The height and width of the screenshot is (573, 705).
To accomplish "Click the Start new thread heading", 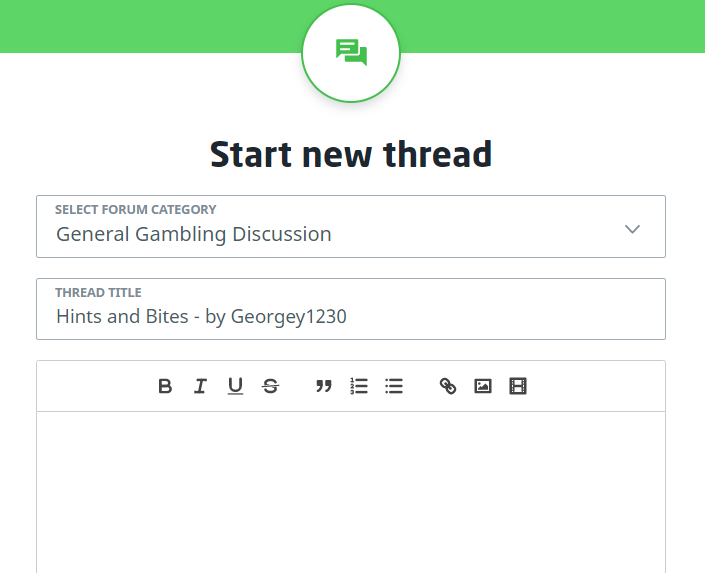I will tap(351, 155).
